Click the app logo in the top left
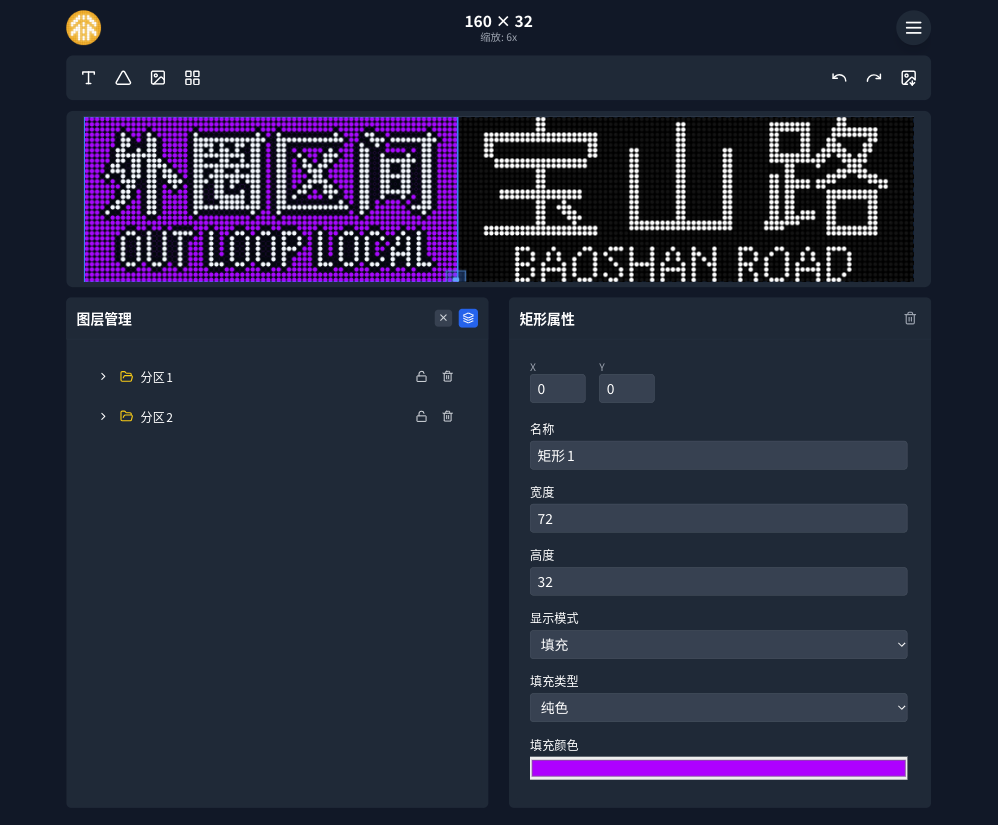The width and height of the screenshot is (998, 825). tap(83, 27)
